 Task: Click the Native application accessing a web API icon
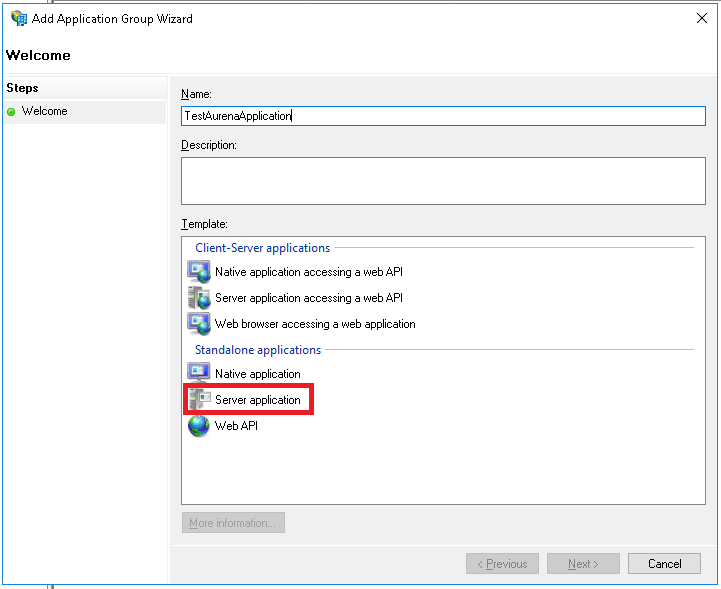click(199, 271)
